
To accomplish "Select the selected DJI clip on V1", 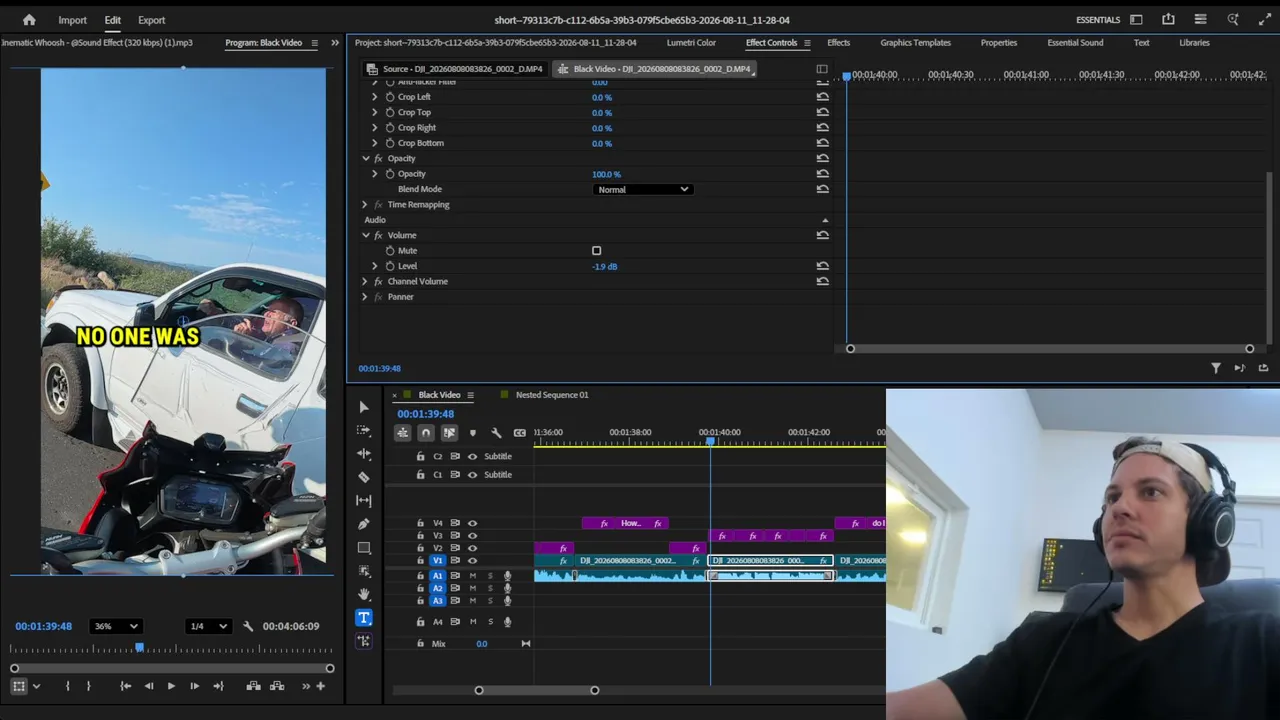I will click(x=770, y=561).
